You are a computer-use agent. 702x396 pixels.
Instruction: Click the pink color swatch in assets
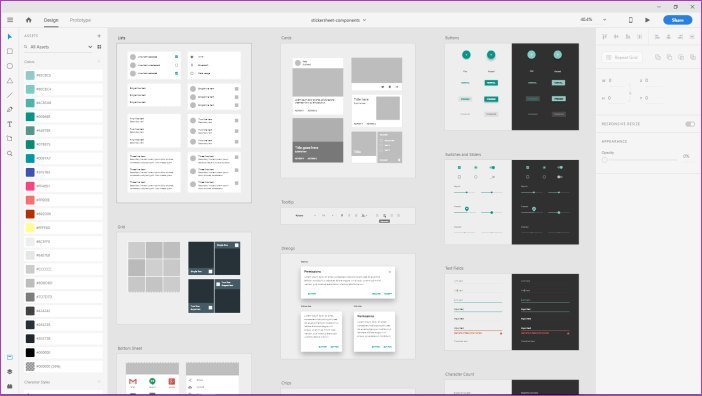tap(30, 186)
